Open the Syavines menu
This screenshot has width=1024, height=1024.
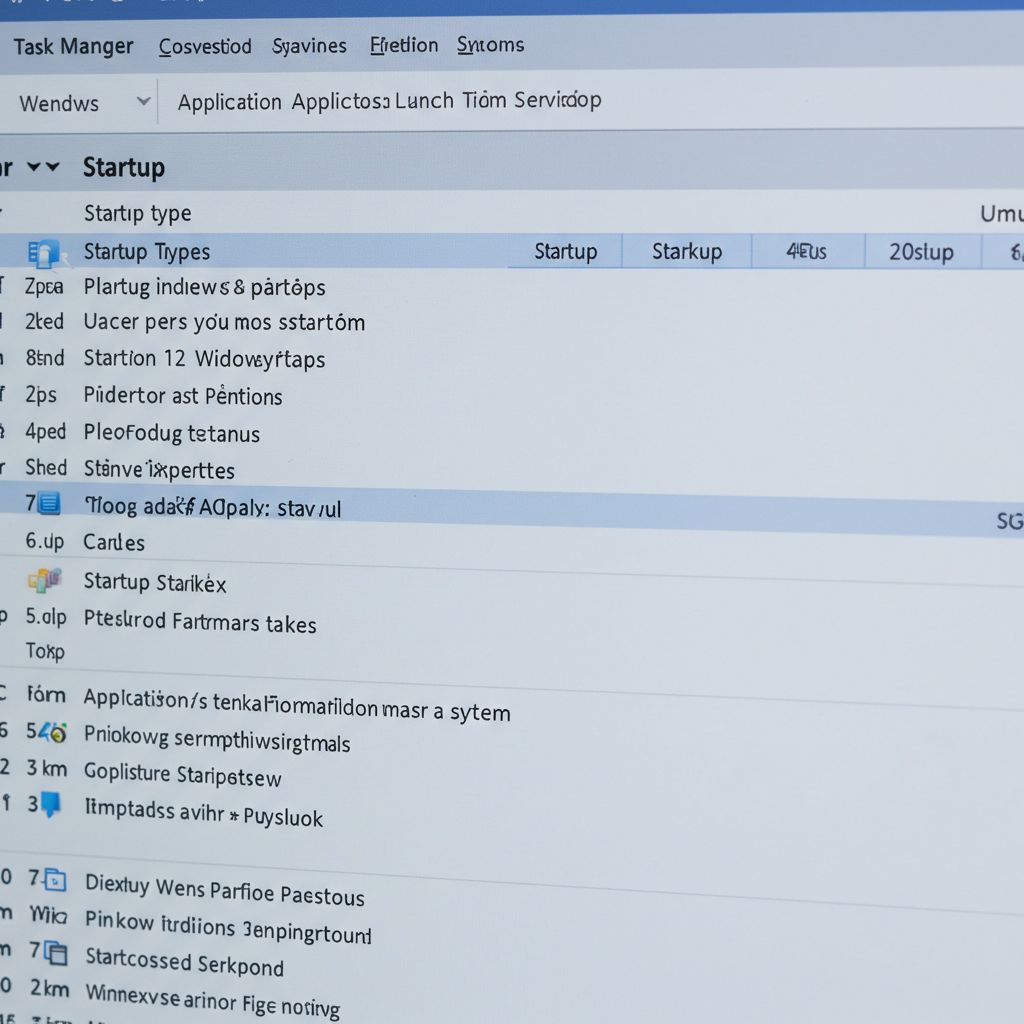pyautogui.click(x=310, y=46)
